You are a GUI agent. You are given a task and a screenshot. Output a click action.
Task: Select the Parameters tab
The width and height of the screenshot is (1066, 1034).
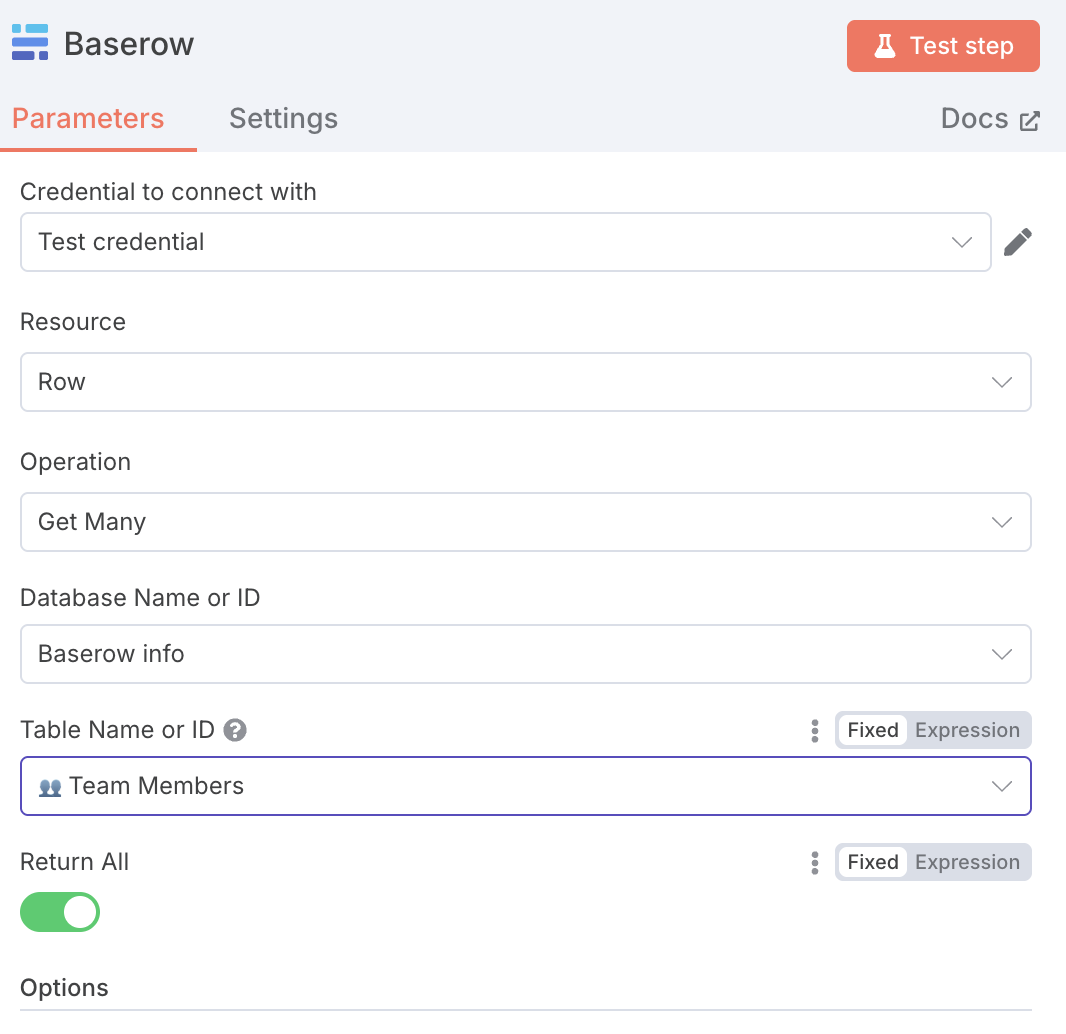pos(88,118)
